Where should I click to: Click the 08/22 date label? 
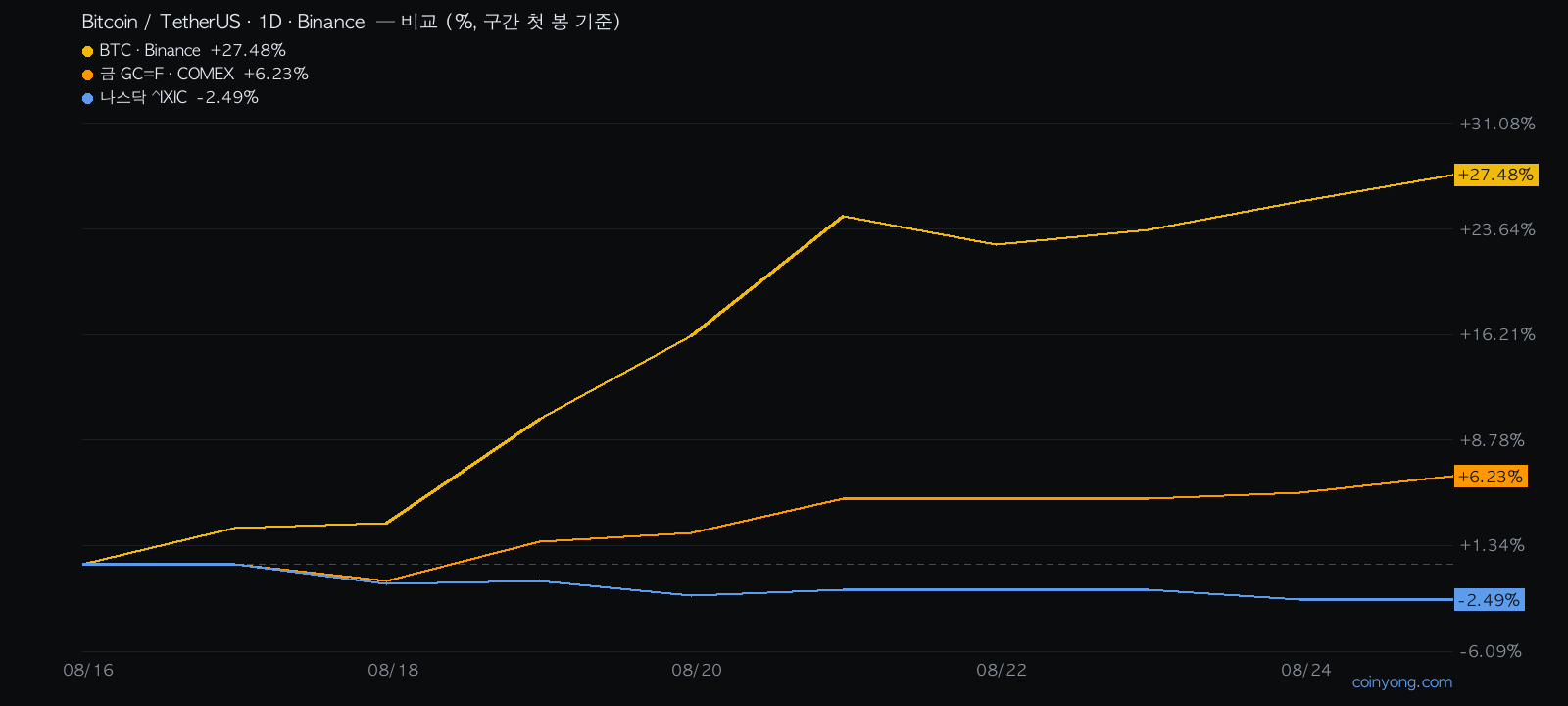[1002, 670]
